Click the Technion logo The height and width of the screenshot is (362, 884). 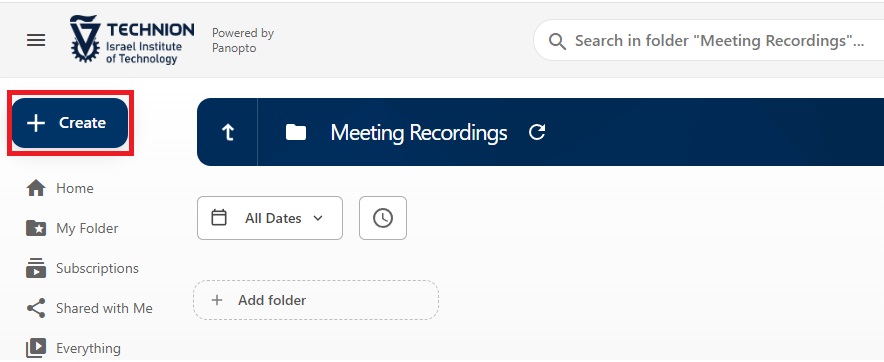tap(132, 39)
